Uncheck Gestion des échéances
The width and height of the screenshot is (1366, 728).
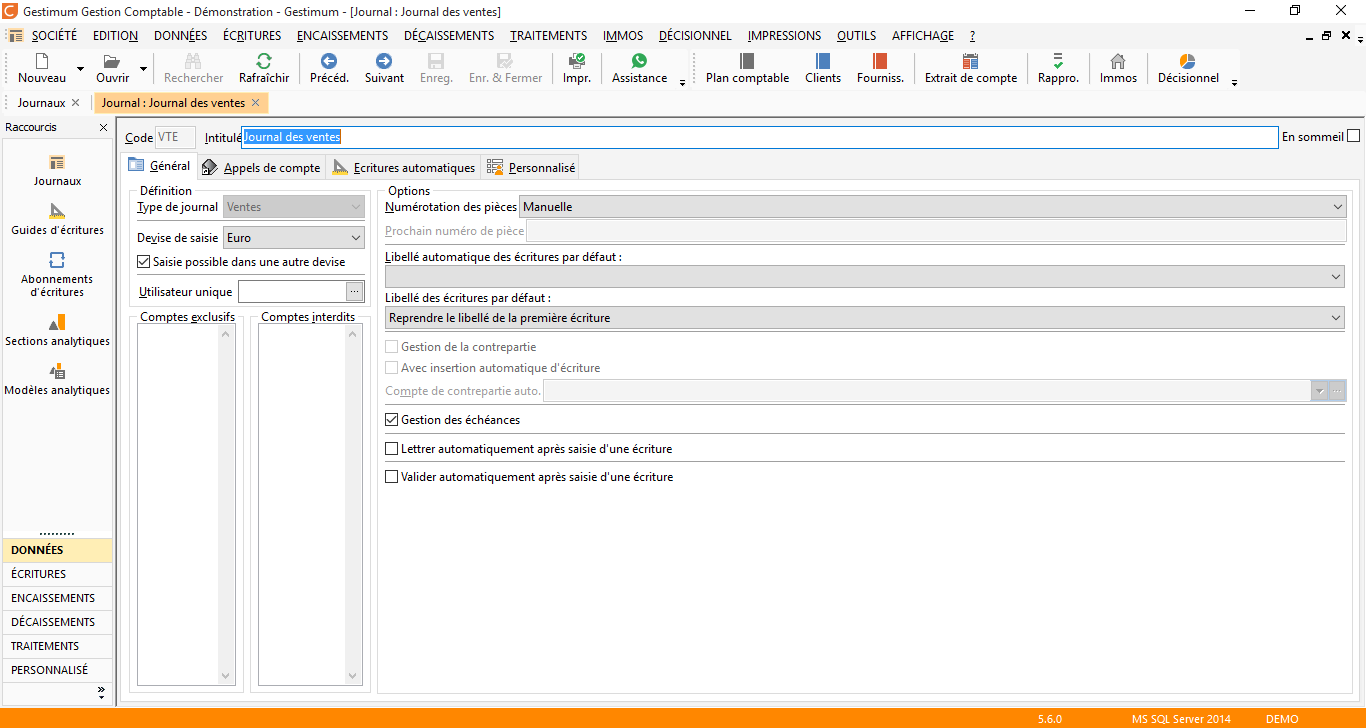tap(392, 420)
